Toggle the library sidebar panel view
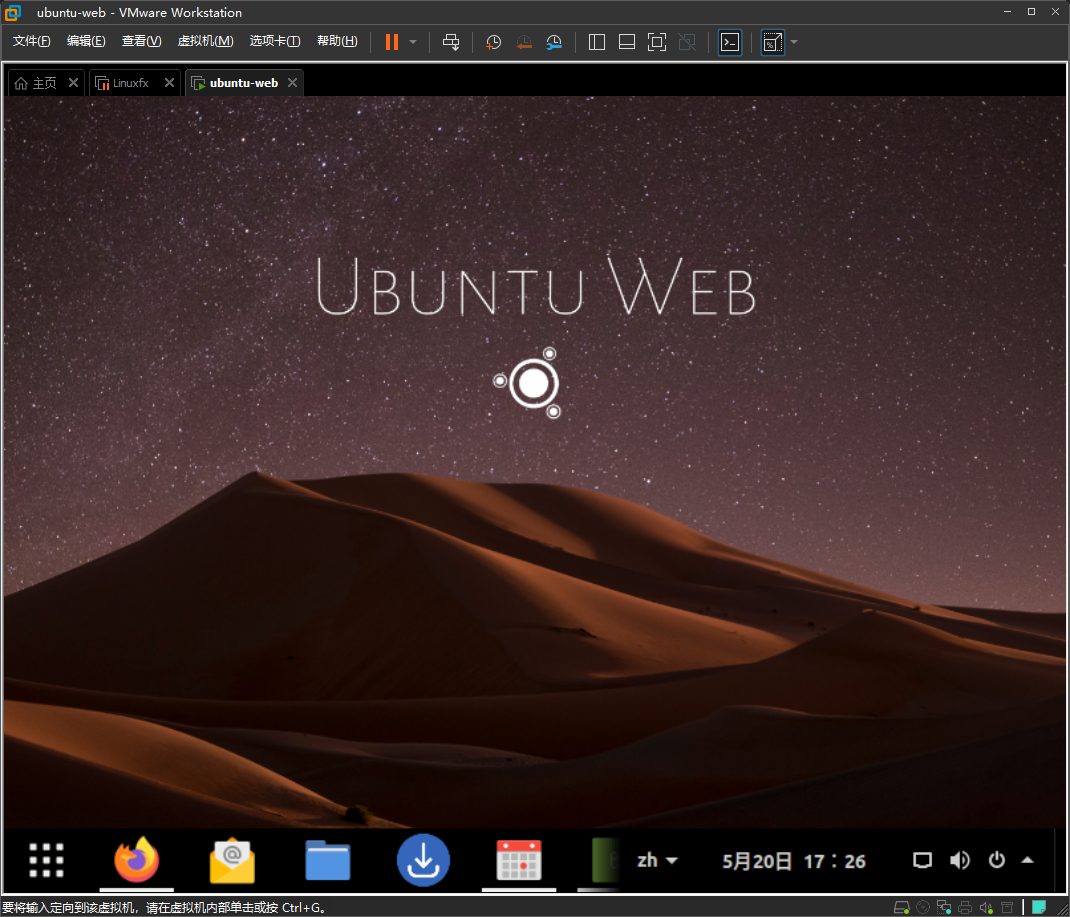This screenshot has height=917, width=1070. click(597, 42)
